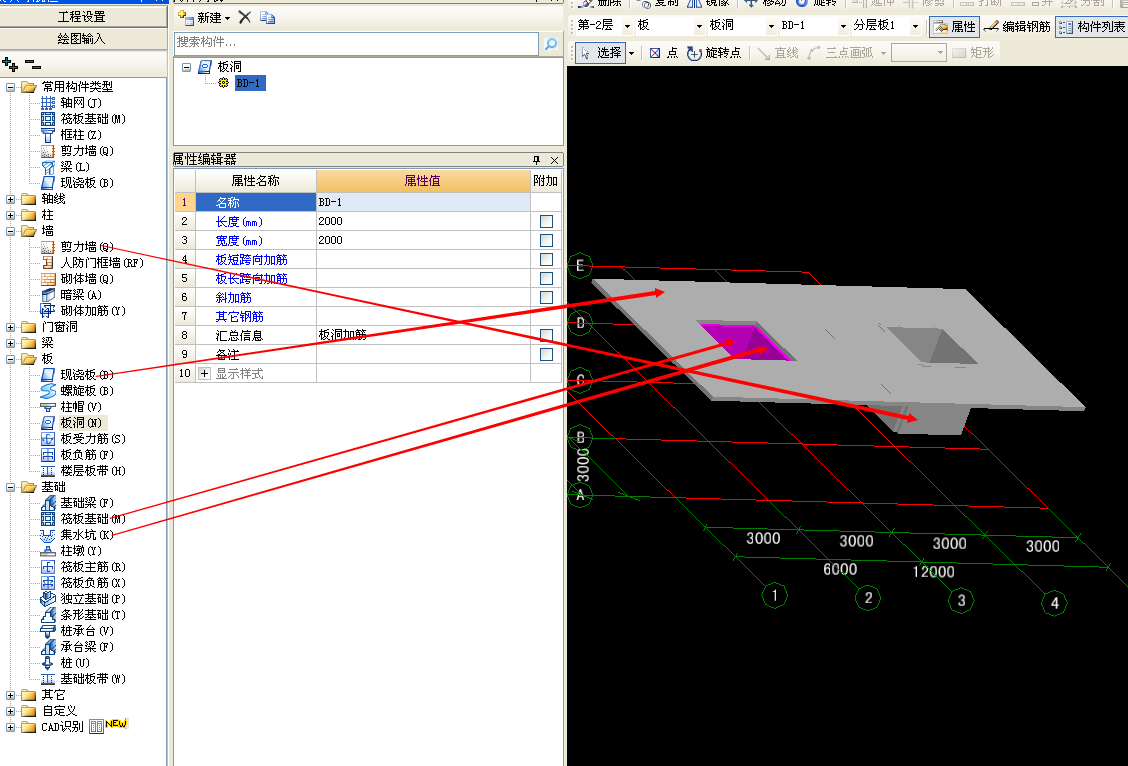
Task: Open 筏板主筋 (R) component
Action: point(83,567)
